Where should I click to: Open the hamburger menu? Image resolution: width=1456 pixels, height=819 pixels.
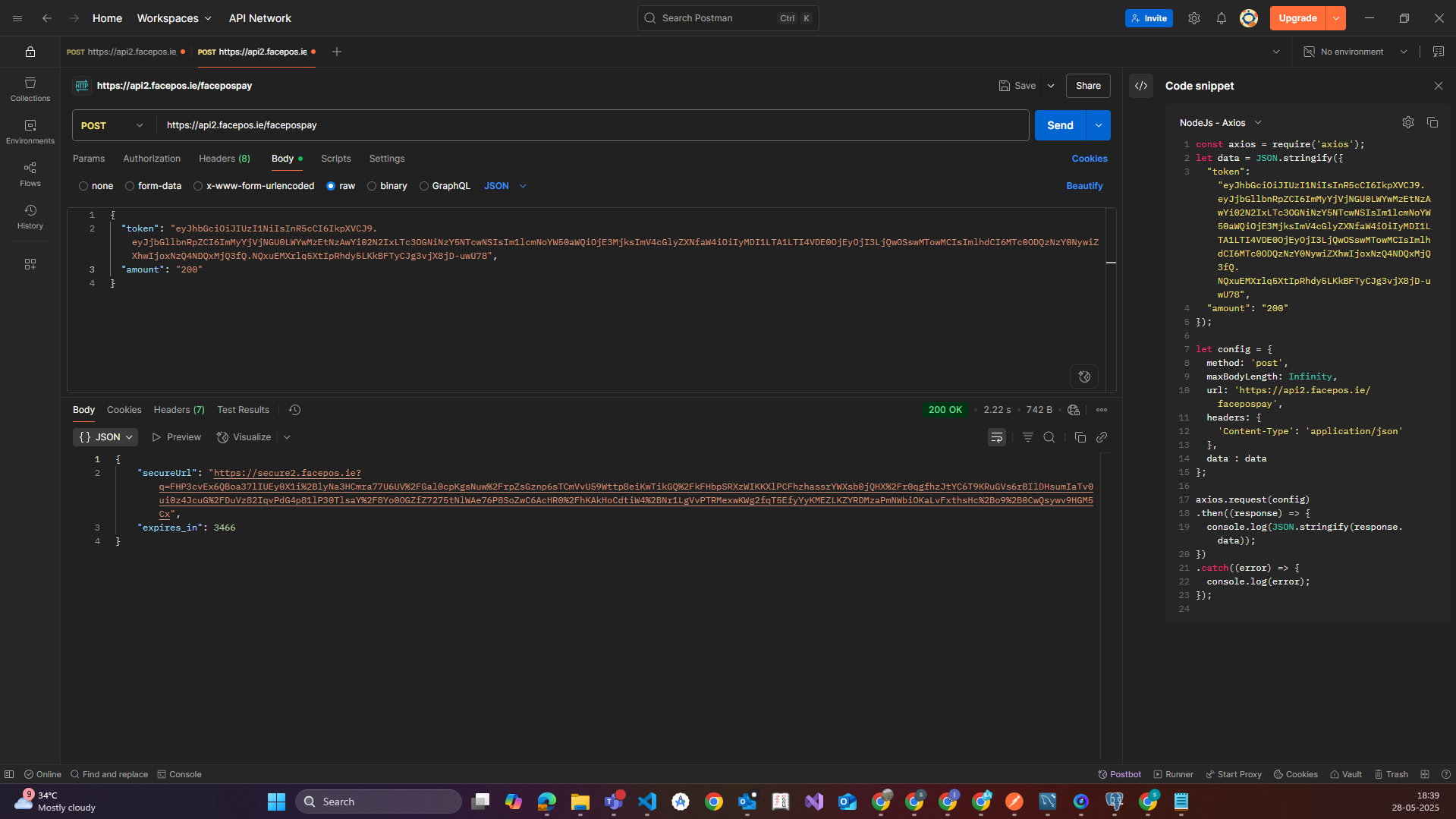point(17,18)
